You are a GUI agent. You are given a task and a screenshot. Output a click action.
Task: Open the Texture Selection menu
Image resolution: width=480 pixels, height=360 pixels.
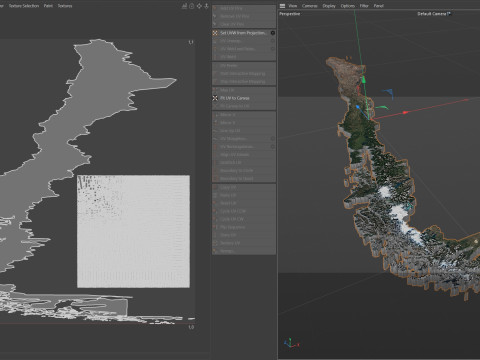[x=24, y=6]
